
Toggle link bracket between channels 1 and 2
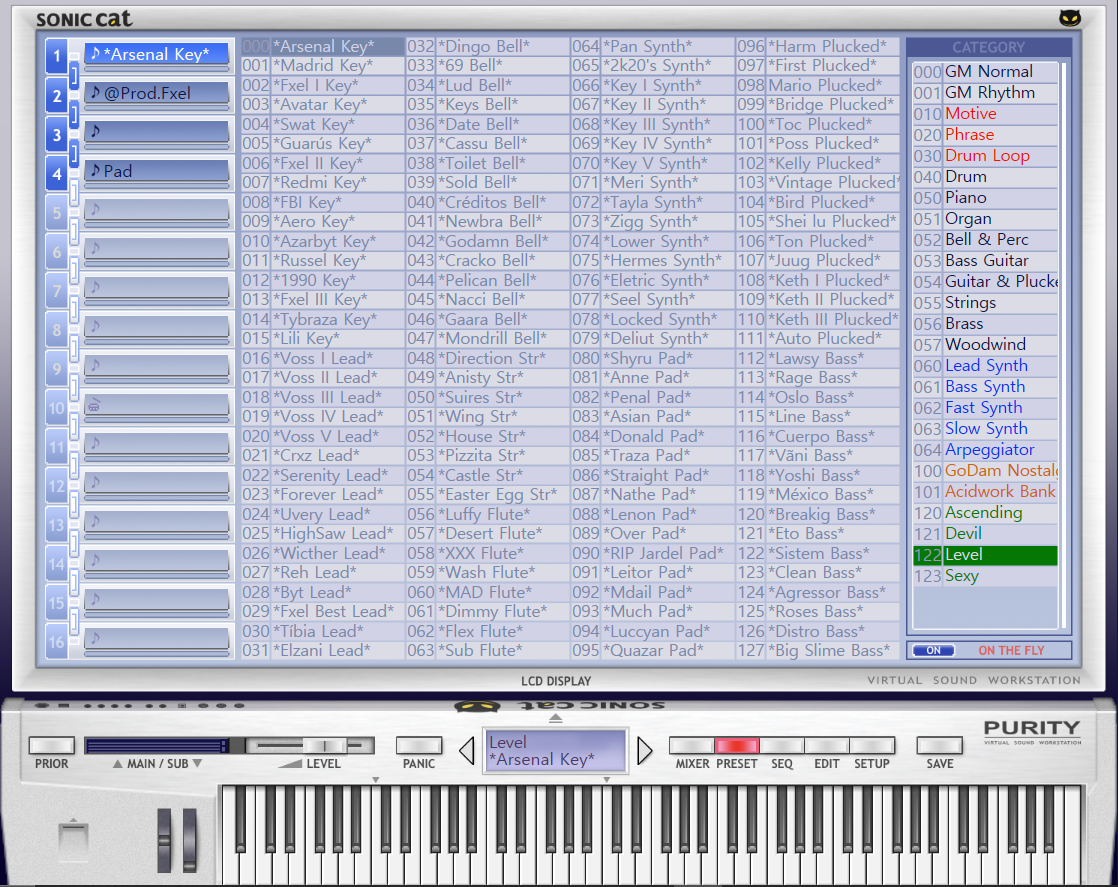73,76
